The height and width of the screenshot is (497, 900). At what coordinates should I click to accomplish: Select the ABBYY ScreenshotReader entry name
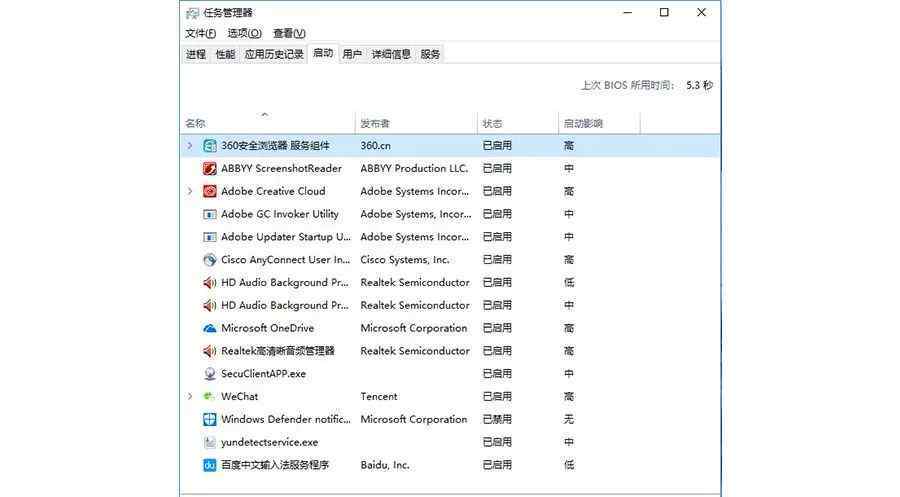[x=281, y=169]
